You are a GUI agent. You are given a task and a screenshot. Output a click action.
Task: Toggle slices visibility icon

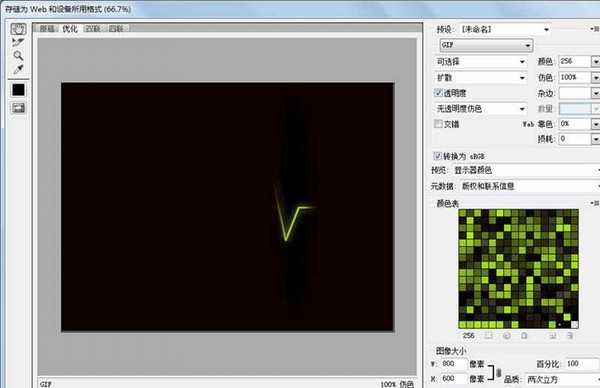(18, 108)
